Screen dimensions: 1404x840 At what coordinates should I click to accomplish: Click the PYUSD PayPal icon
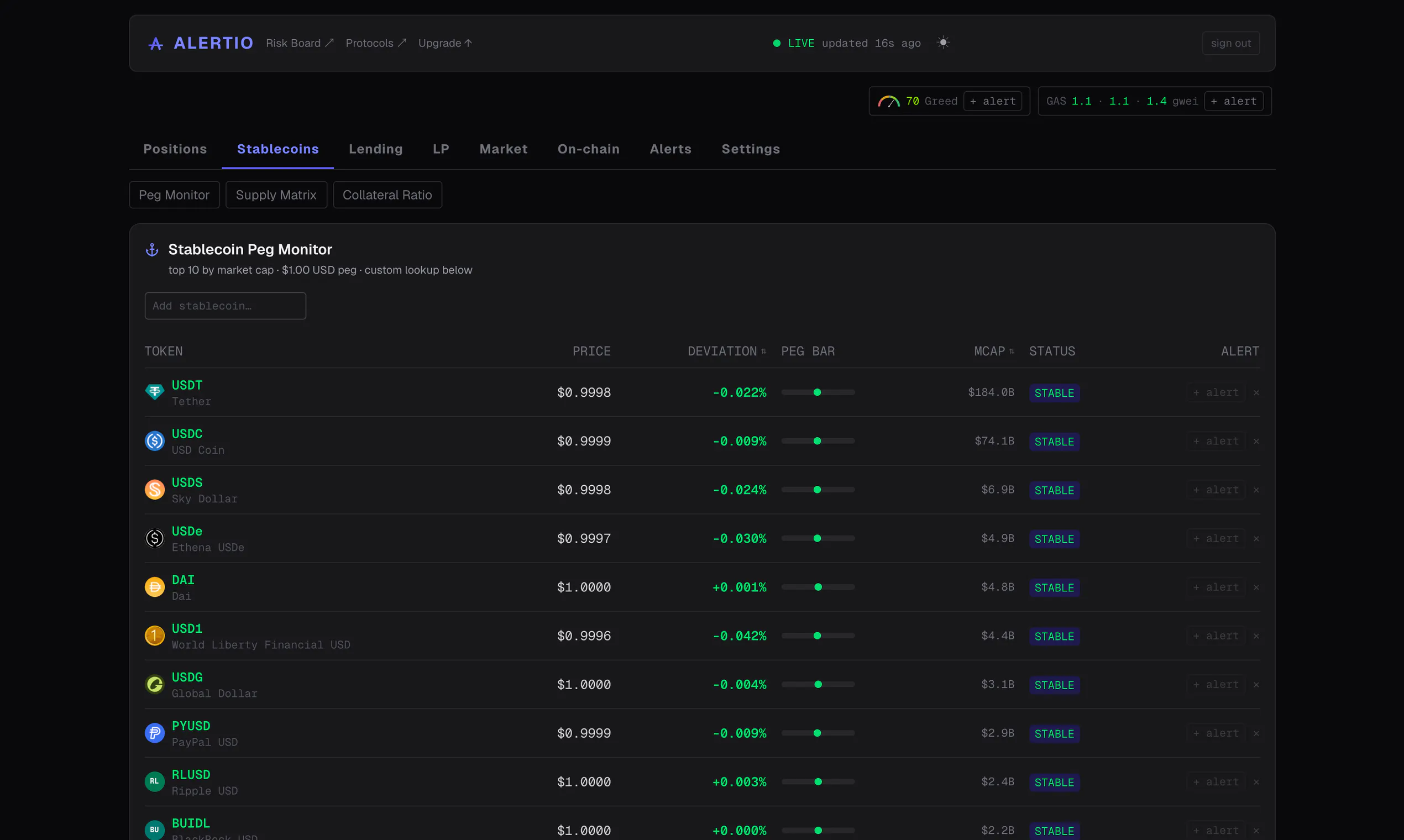(155, 732)
